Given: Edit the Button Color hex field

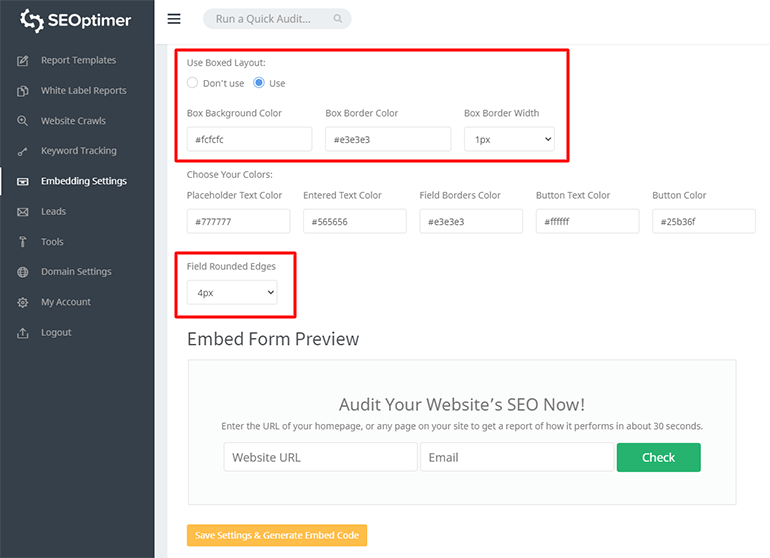Looking at the screenshot, I should coord(703,221).
